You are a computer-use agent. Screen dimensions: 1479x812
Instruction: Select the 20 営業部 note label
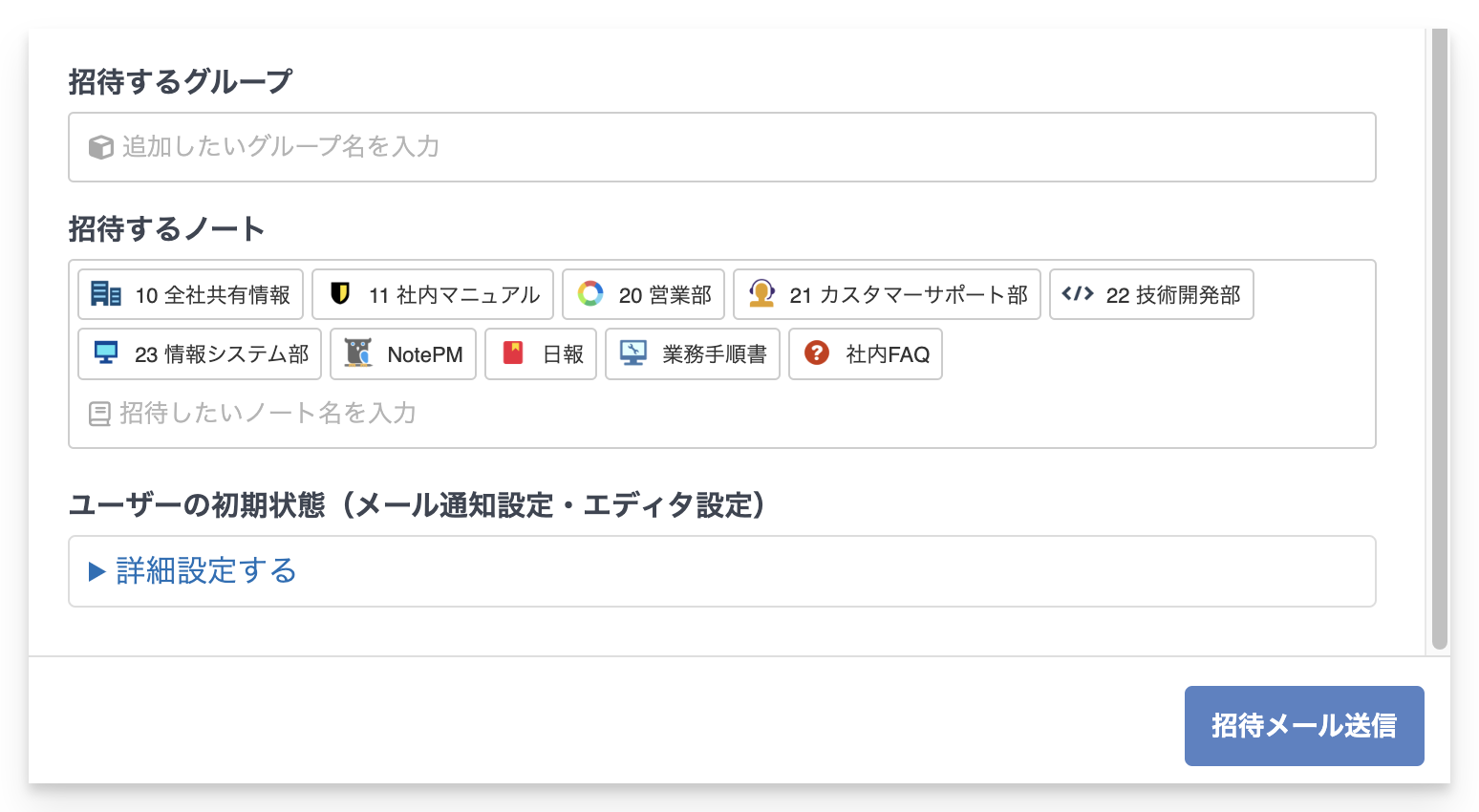tap(665, 295)
